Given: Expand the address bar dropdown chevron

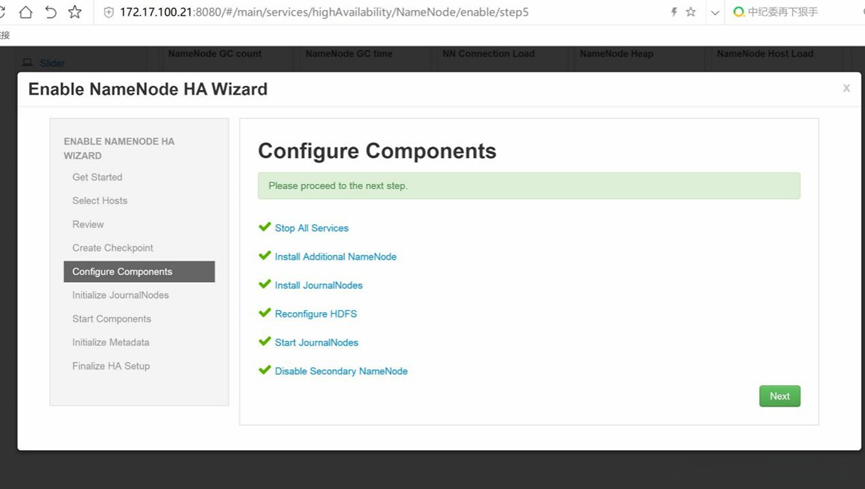Looking at the screenshot, I should (x=714, y=13).
